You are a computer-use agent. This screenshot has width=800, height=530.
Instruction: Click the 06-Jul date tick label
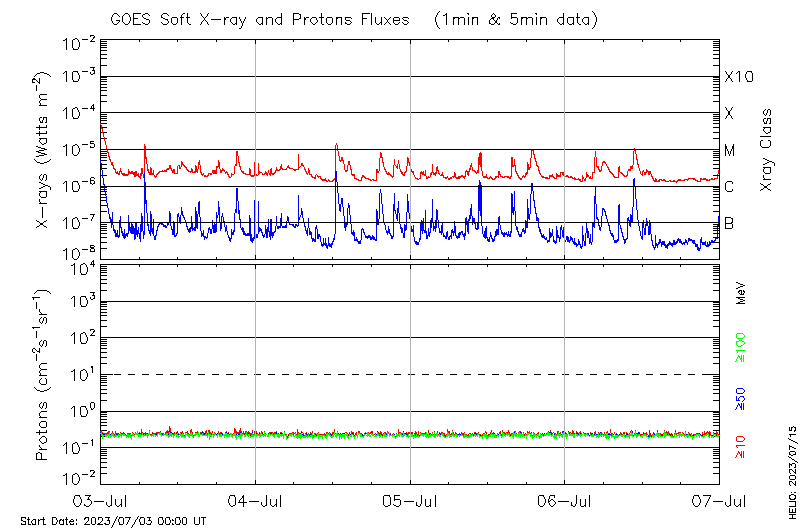pyautogui.click(x=564, y=499)
